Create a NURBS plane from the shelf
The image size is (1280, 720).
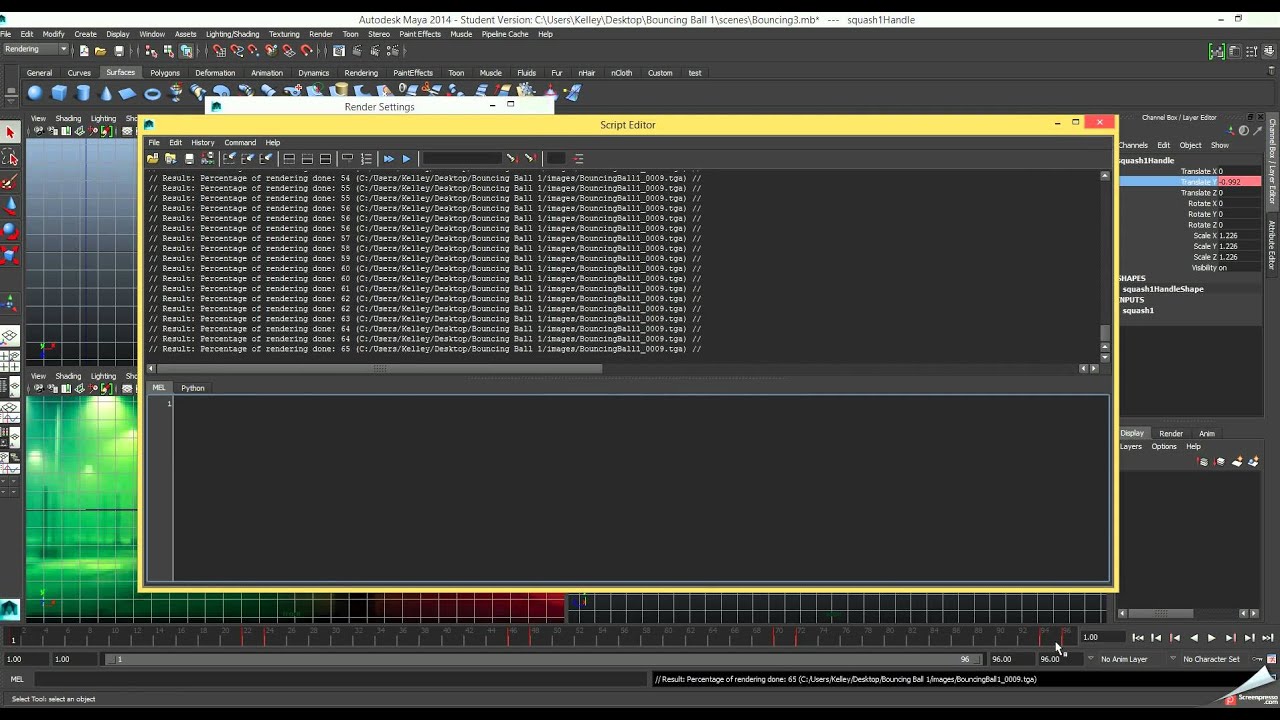(x=128, y=93)
